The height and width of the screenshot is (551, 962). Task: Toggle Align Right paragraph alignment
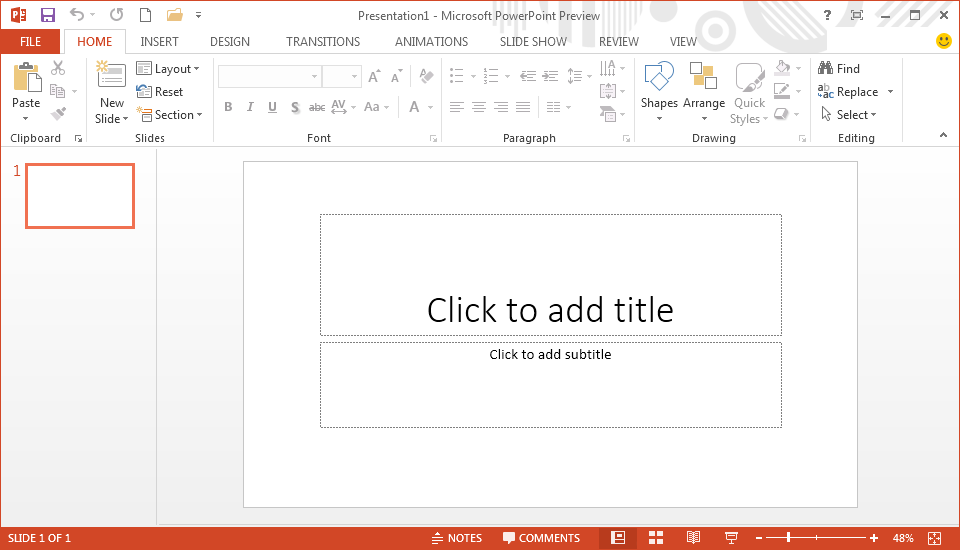click(501, 107)
